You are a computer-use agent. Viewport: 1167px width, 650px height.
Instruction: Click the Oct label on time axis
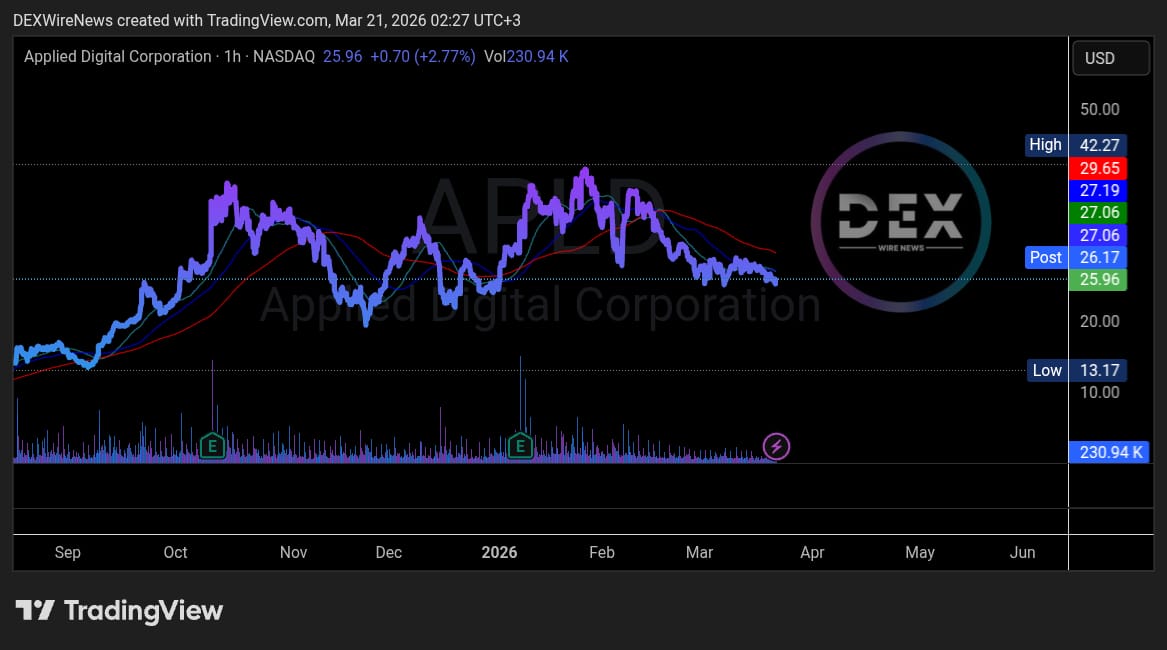[x=176, y=552]
